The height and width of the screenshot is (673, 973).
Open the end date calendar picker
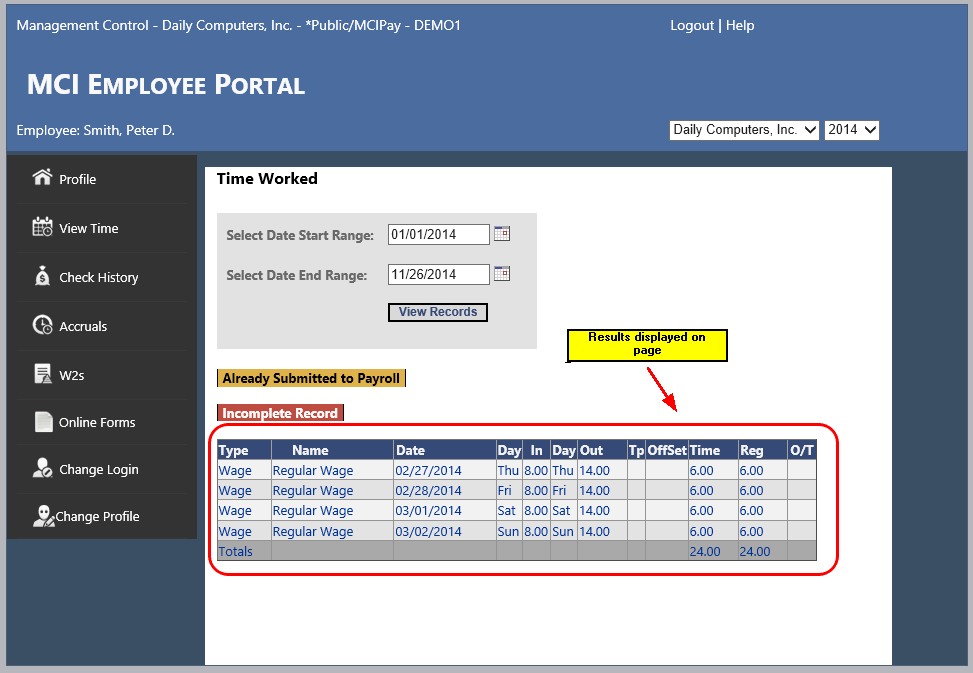point(502,274)
